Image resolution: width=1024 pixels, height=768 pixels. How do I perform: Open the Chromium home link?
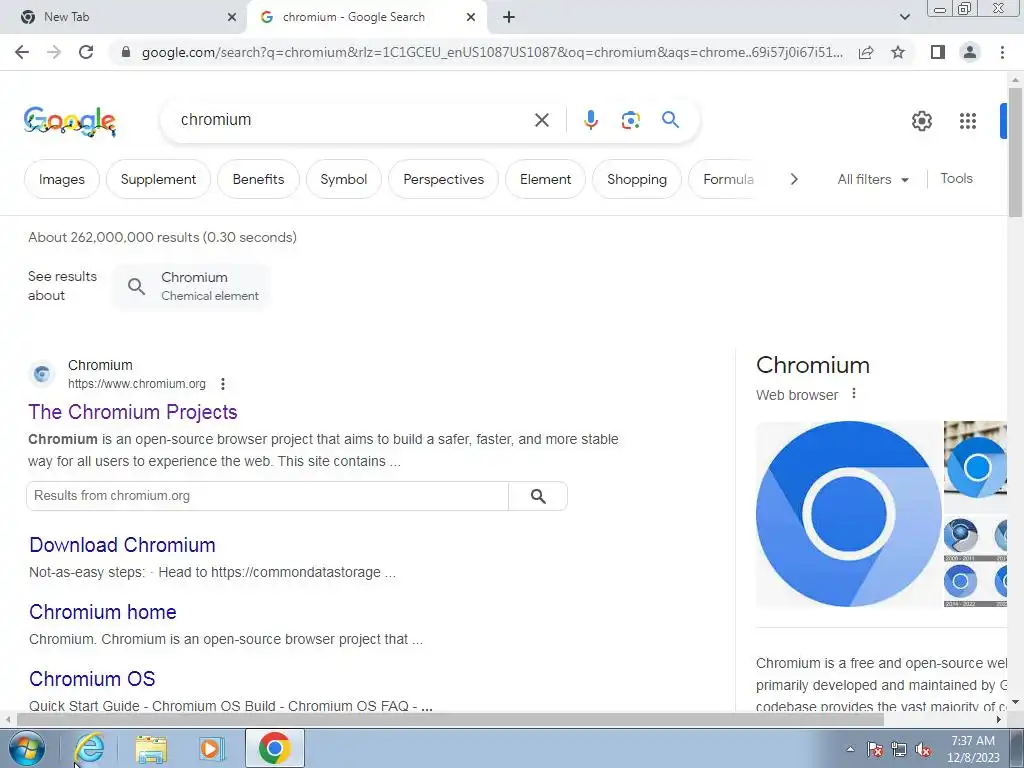pos(103,613)
